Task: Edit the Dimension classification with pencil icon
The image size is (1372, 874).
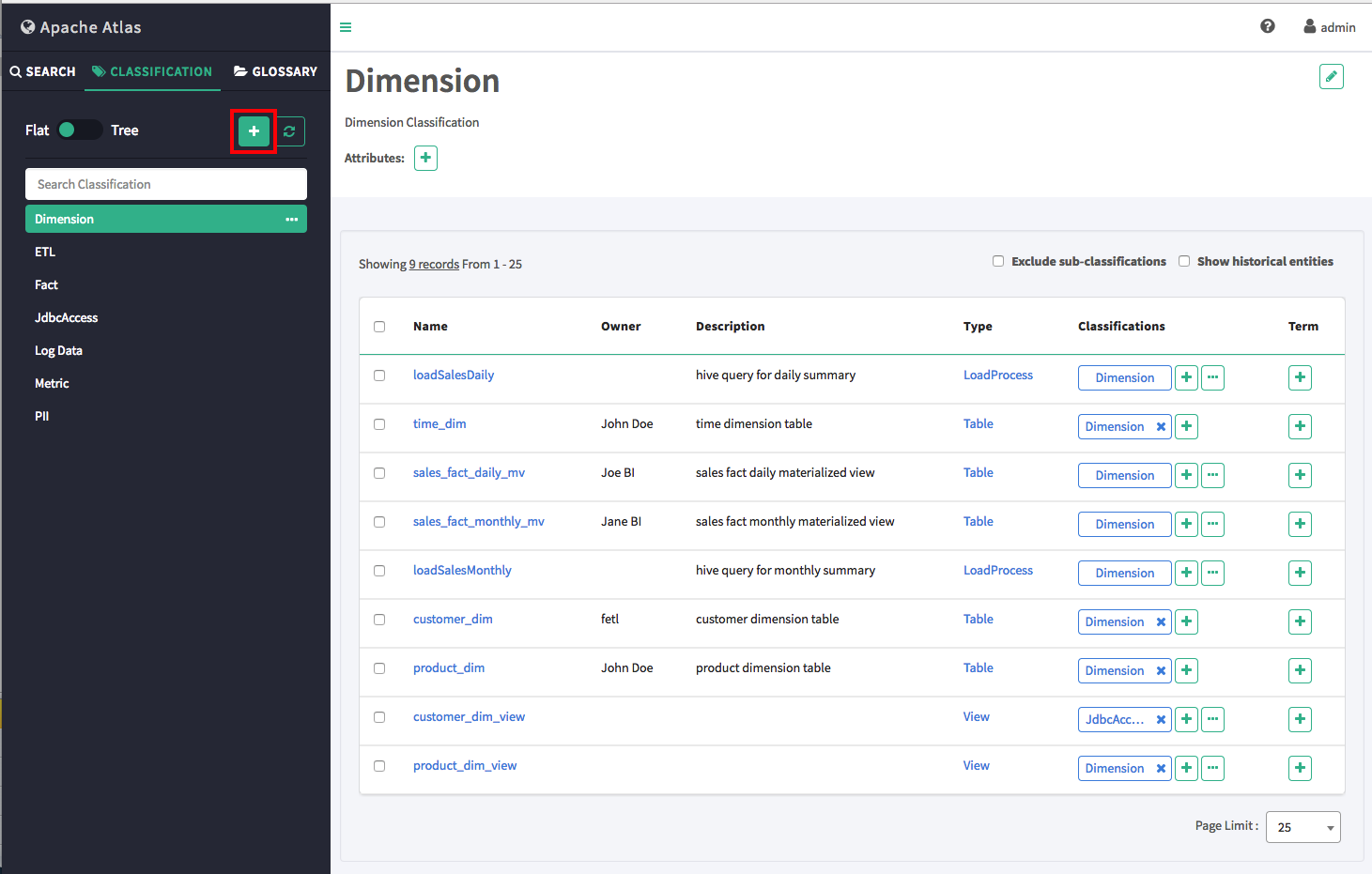Action: (1332, 76)
